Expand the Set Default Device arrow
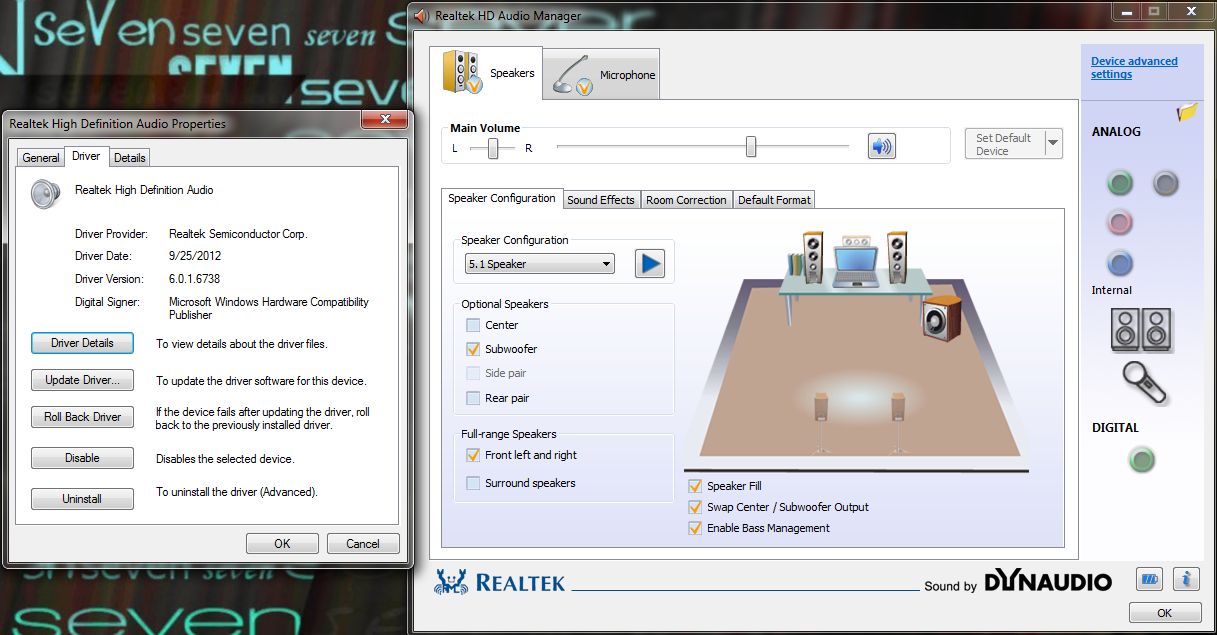This screenshot has height=635, width=1217. [x=1053, y=144]
